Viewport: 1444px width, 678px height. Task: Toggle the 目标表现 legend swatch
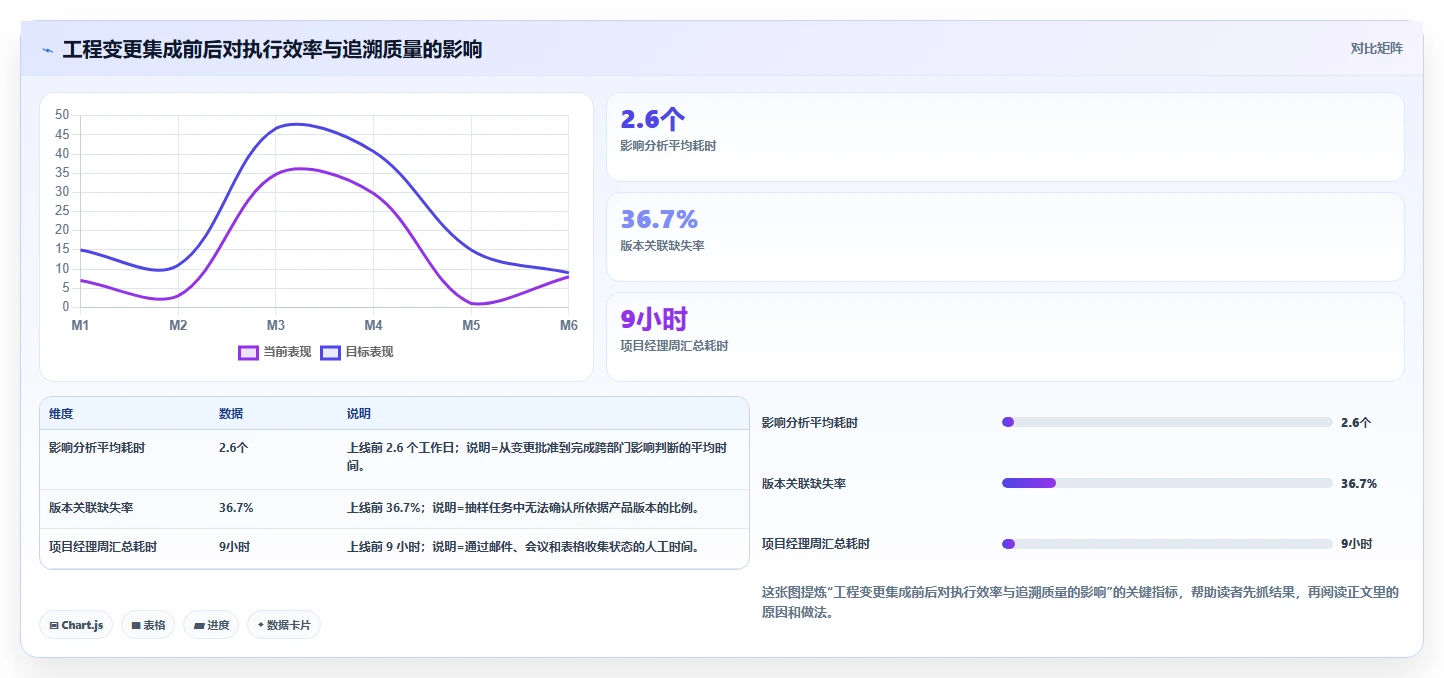[331, 352]
